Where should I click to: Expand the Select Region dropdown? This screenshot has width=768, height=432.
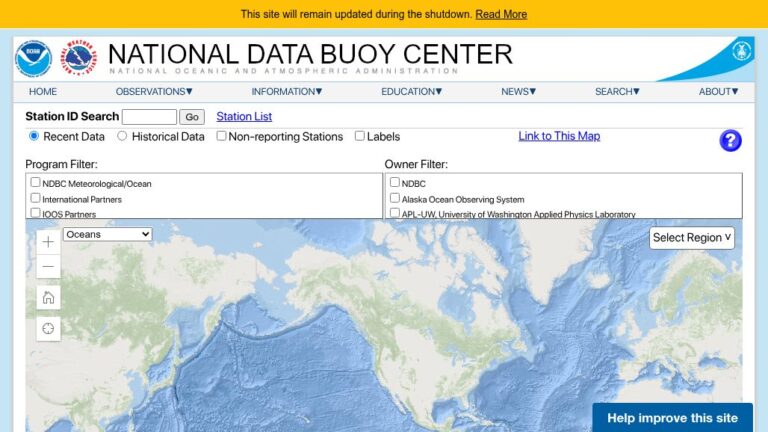[x=692, y=238]
